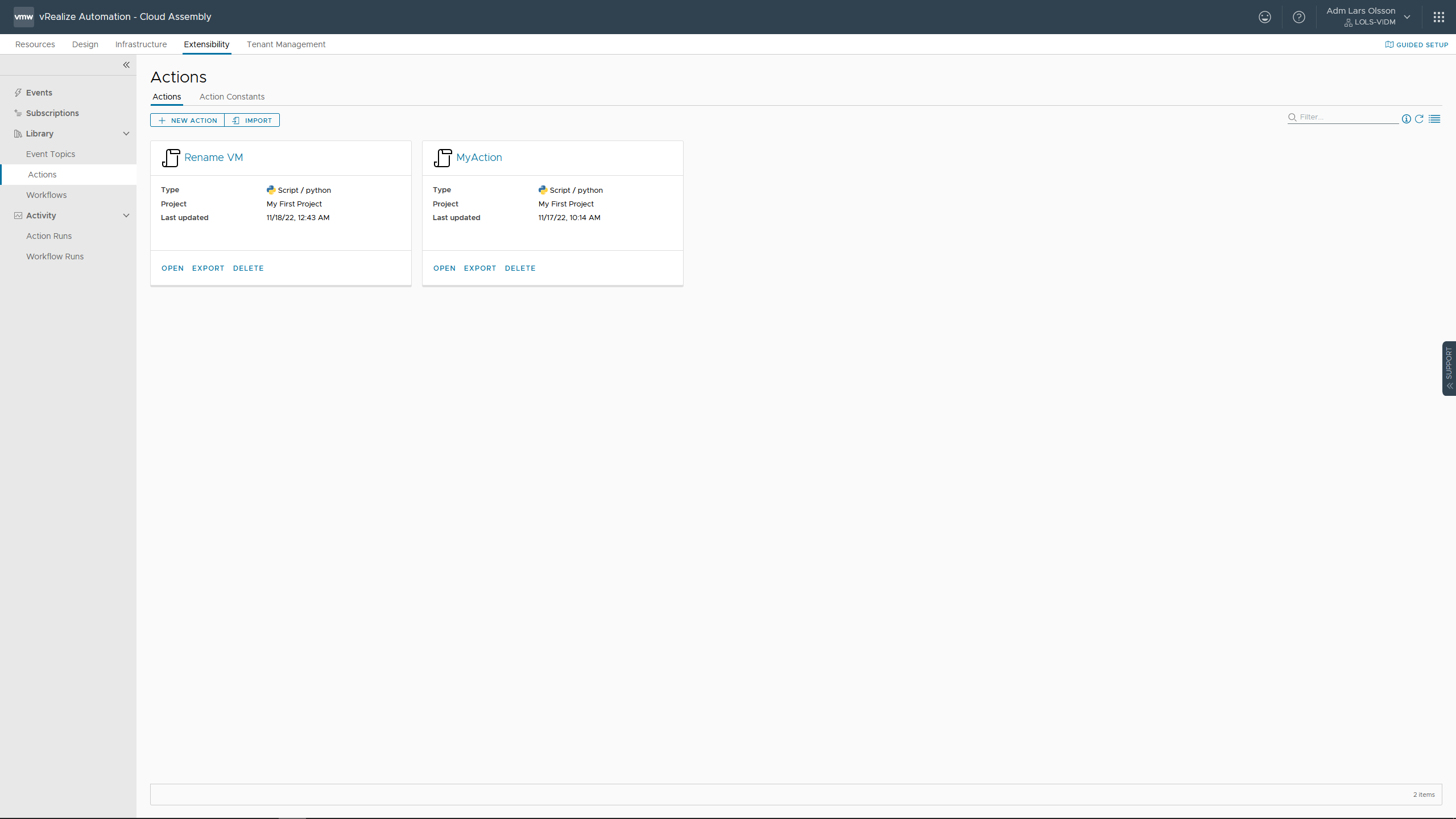
Task: Delete the Rename VM action
Action: (248, 268)
